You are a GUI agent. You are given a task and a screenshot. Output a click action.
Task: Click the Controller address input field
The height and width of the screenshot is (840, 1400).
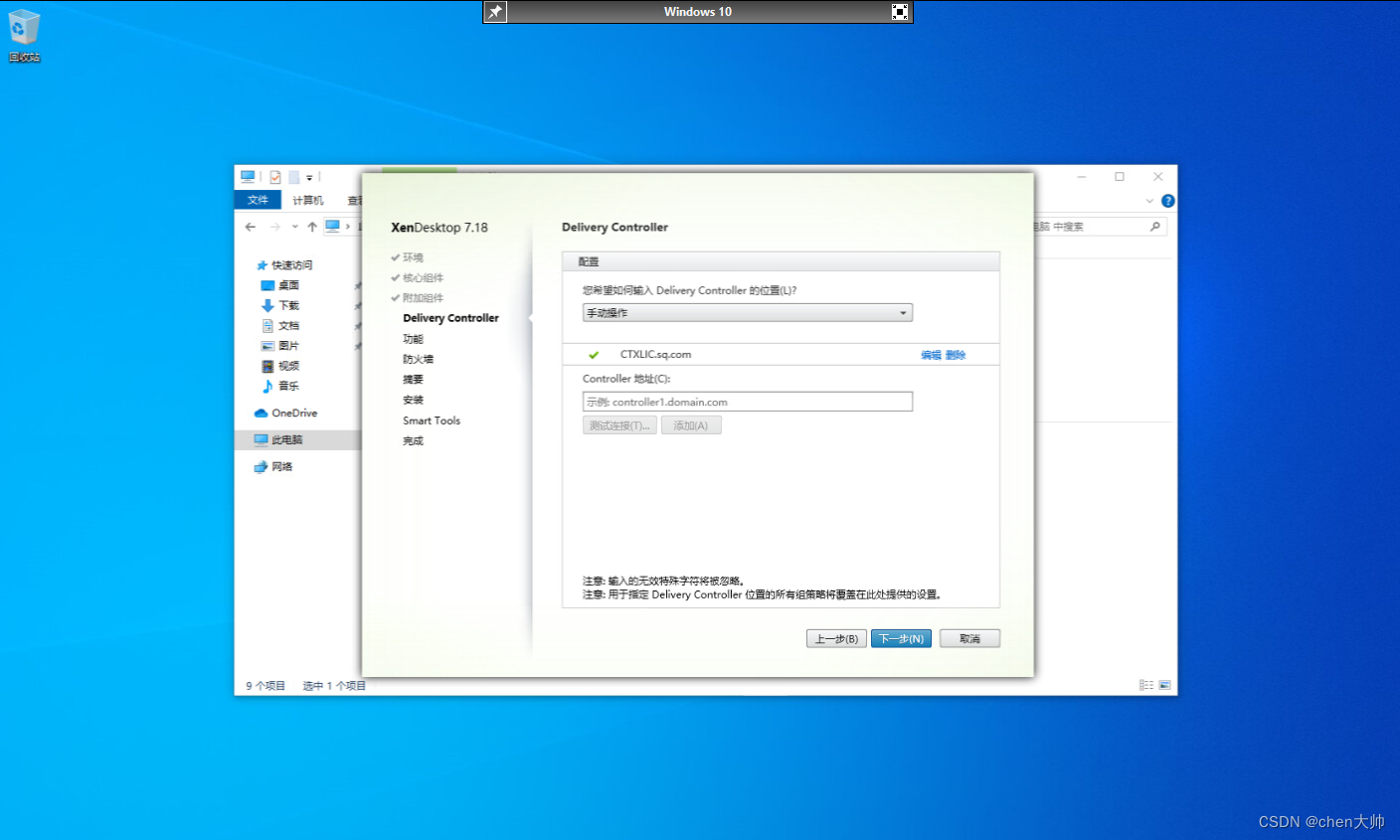point(747,402)
